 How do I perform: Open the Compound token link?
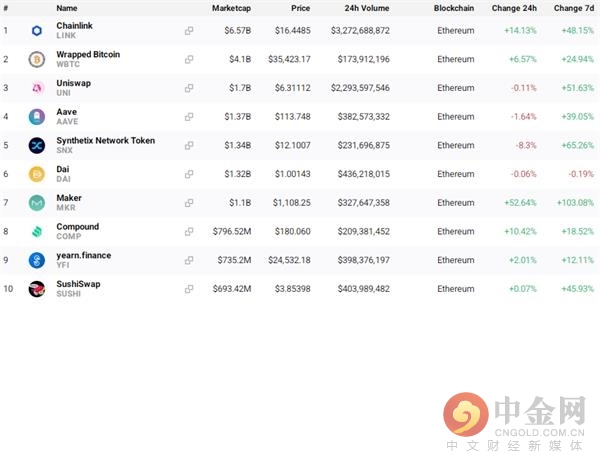[78, 226]
